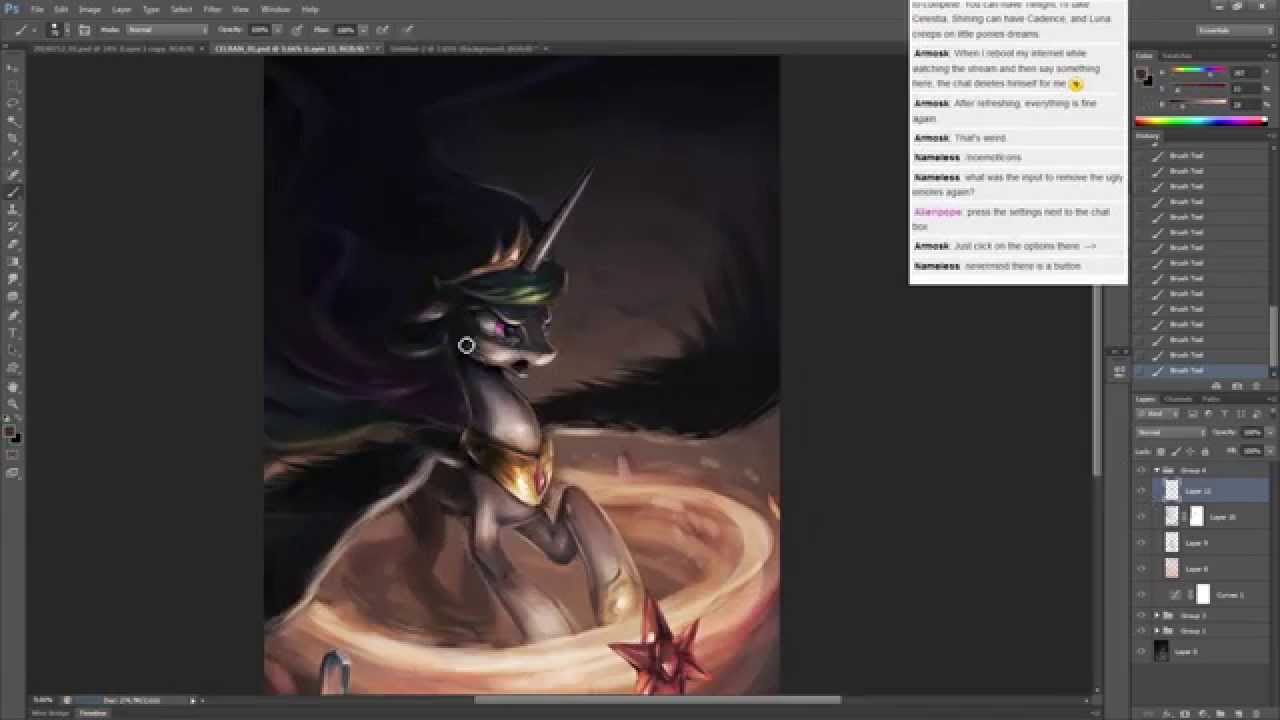Select the Eyedropper tool
Viewport: 1280px width, 720px height.
pos(13,156)
